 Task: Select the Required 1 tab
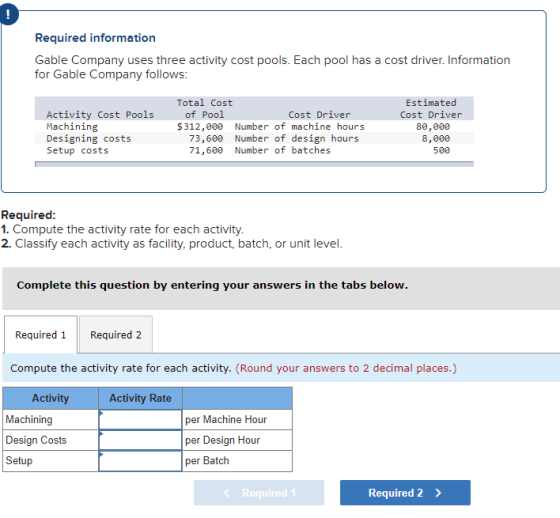(41, 335)
